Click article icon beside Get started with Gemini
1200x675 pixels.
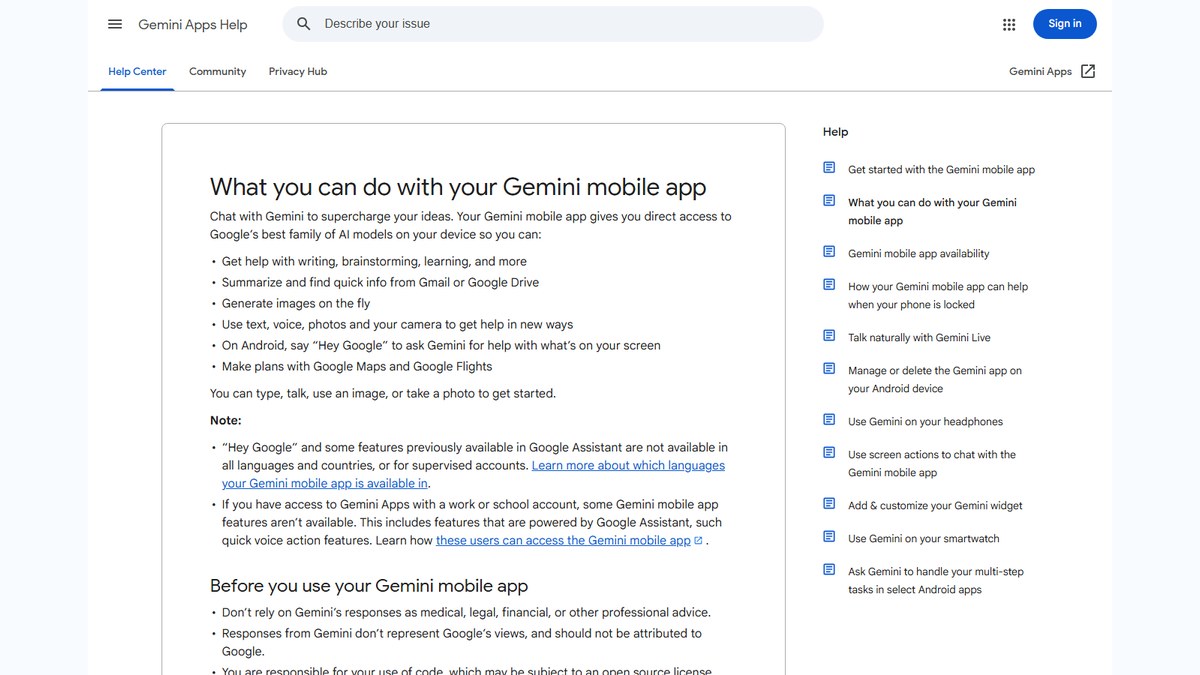pos(829,168)
